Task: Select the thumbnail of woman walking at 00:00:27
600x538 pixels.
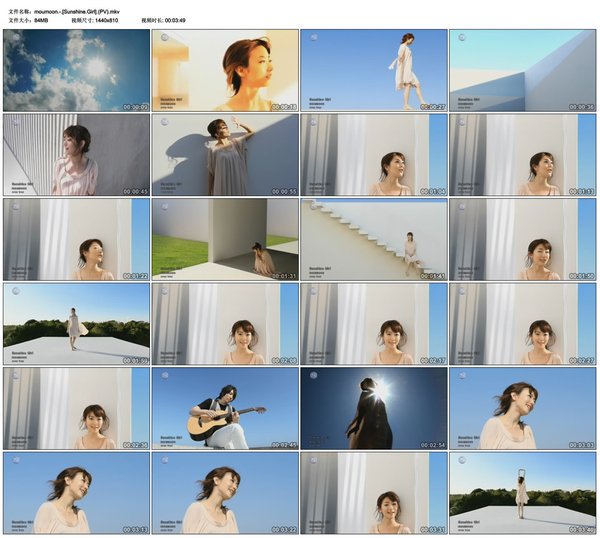Action: click(x=374, y=70)
